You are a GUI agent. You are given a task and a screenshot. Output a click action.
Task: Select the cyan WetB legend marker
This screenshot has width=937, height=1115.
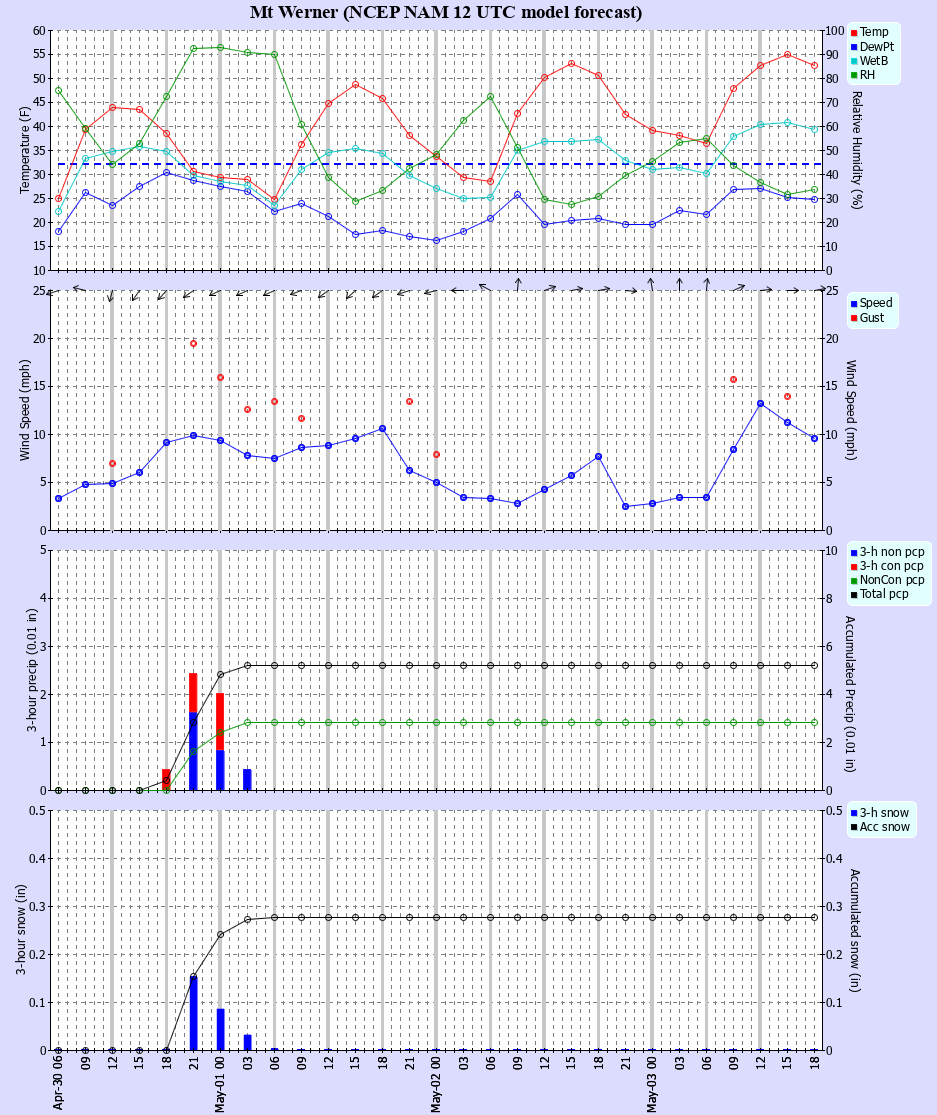(854, 61)
